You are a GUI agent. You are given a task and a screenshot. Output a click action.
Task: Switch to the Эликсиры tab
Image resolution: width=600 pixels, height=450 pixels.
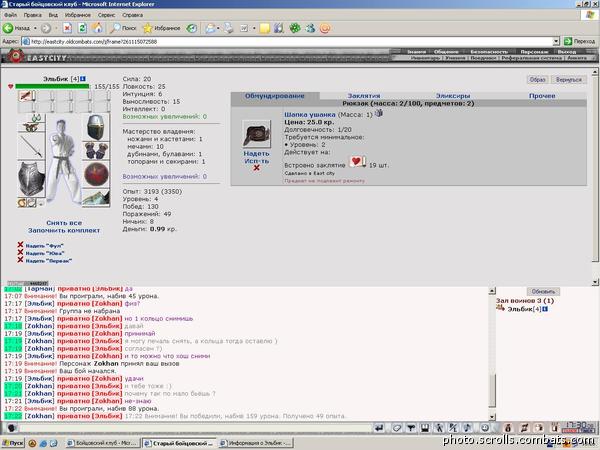tap(453, 96)
